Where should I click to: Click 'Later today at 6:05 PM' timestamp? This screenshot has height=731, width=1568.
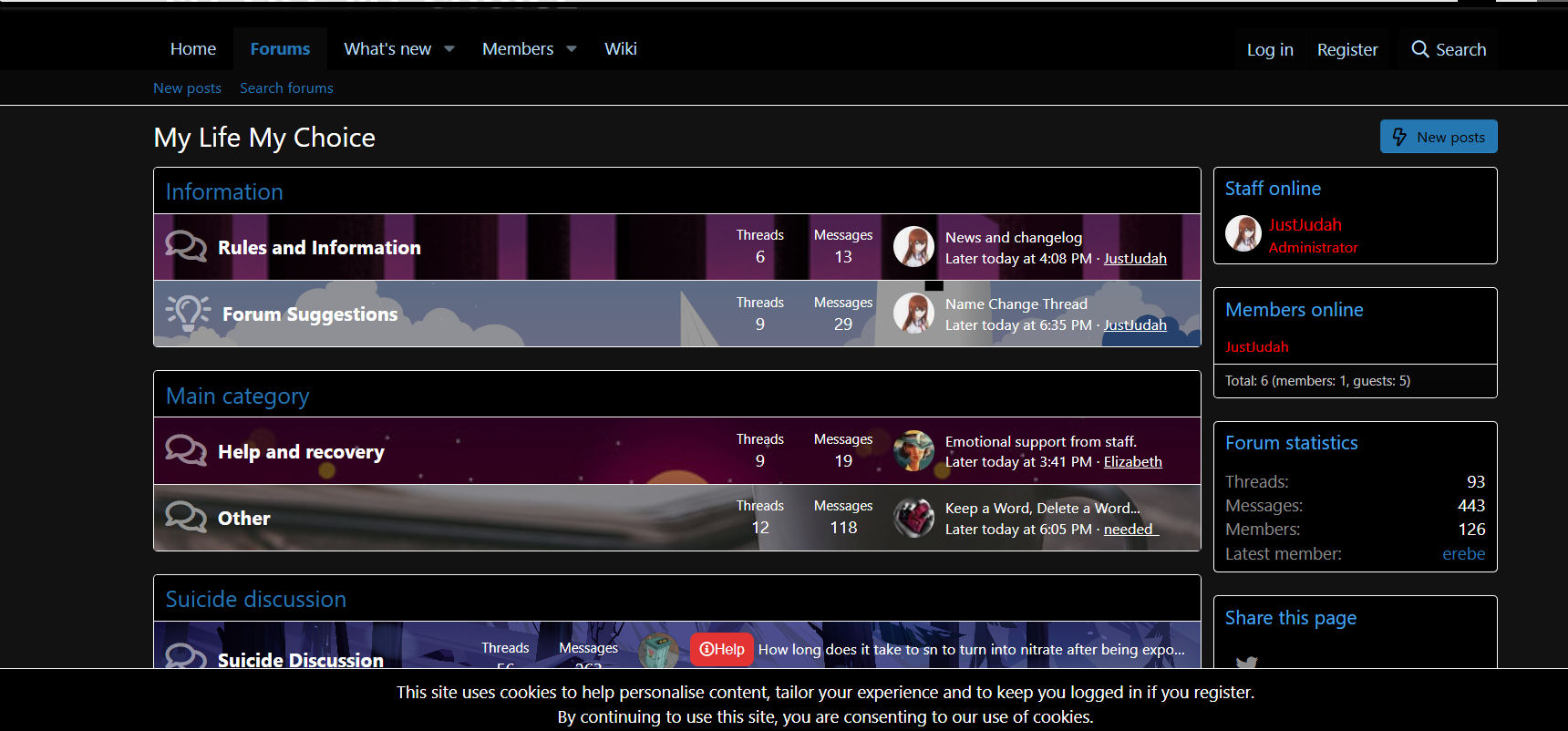(1018, 529)
